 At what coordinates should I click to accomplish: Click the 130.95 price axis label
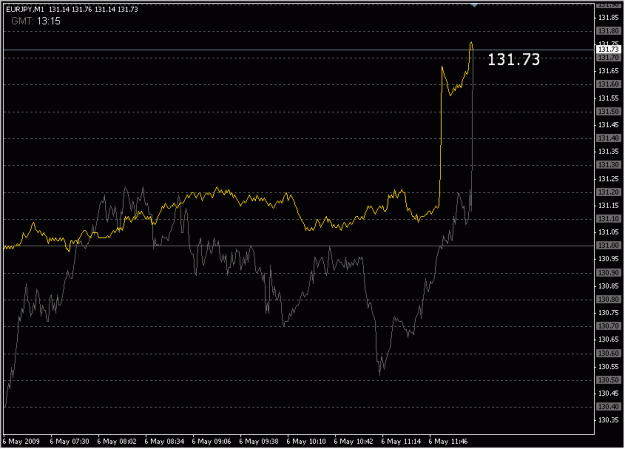point(609,259)
